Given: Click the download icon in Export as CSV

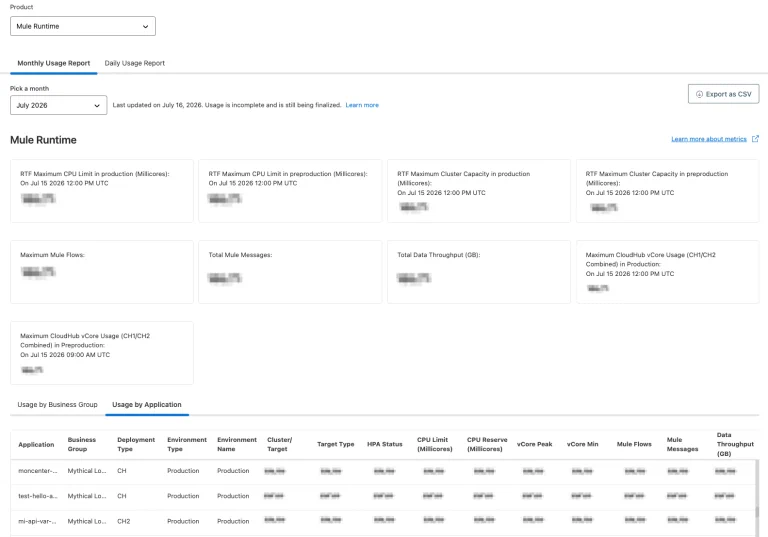Looking at the screenshot, I should tap(699, 94).
